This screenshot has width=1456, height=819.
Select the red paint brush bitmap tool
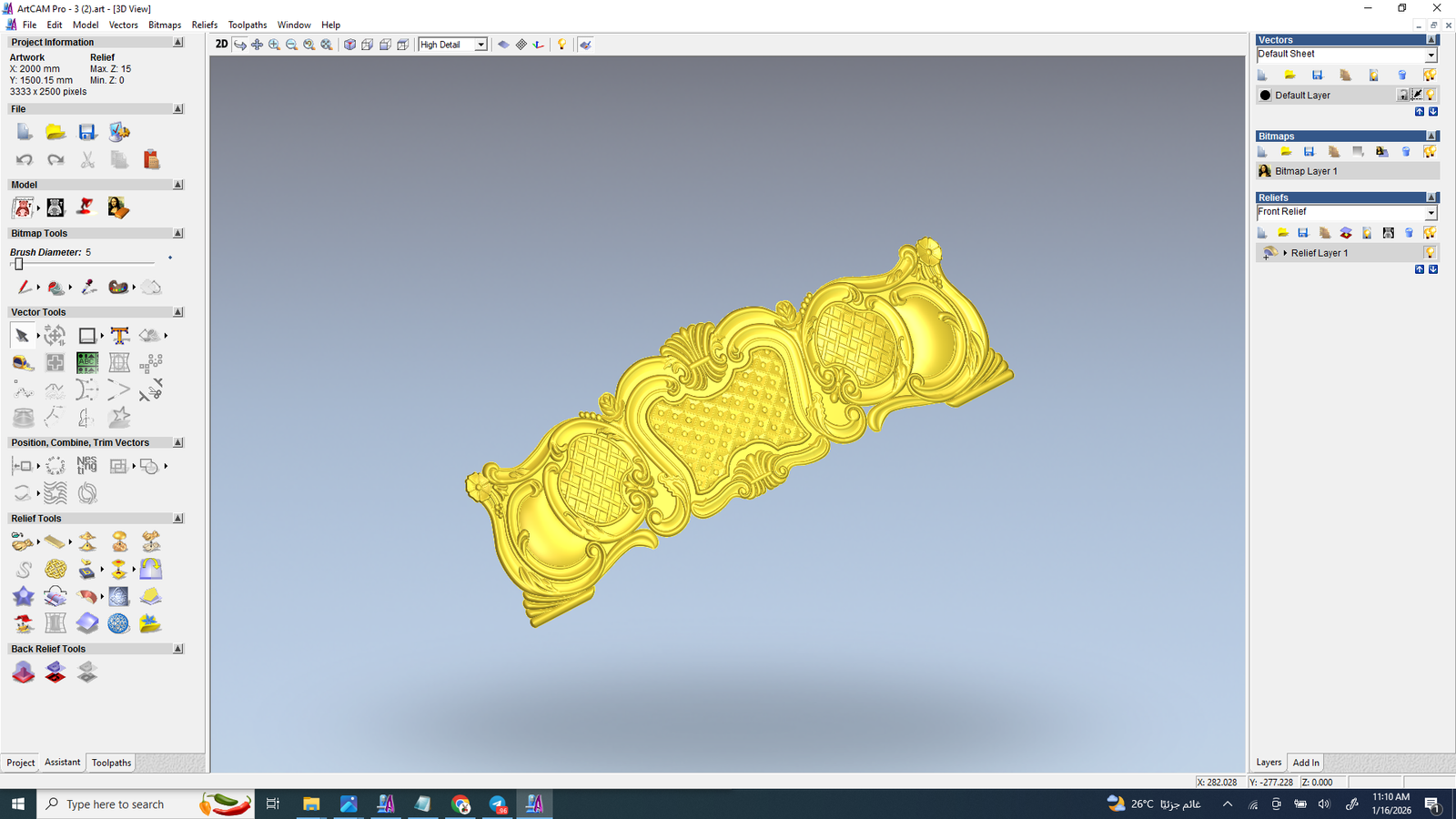click(24, 288)
